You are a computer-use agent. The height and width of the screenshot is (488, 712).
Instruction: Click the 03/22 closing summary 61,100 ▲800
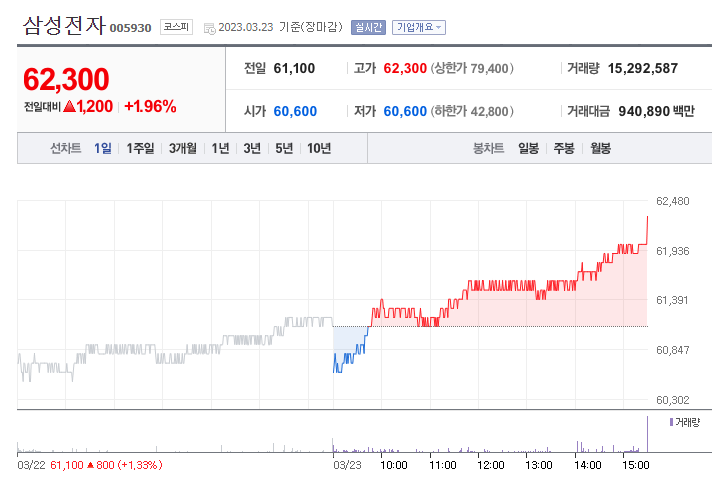click(x=106, y=465)
